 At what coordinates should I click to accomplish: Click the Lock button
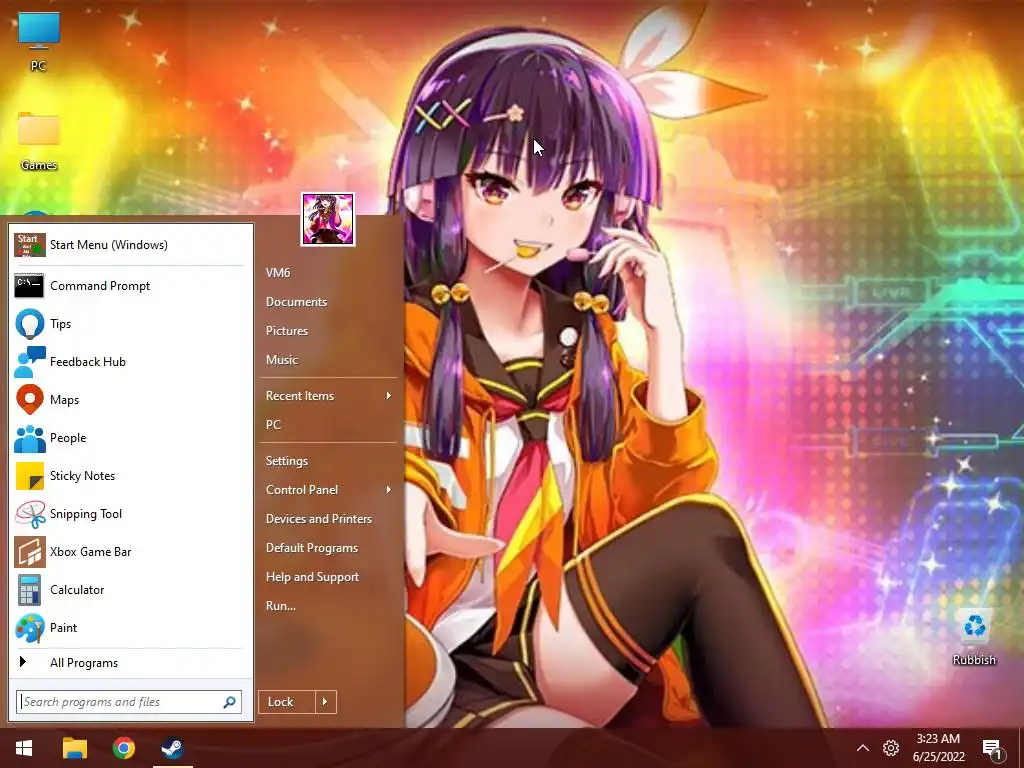286,702
